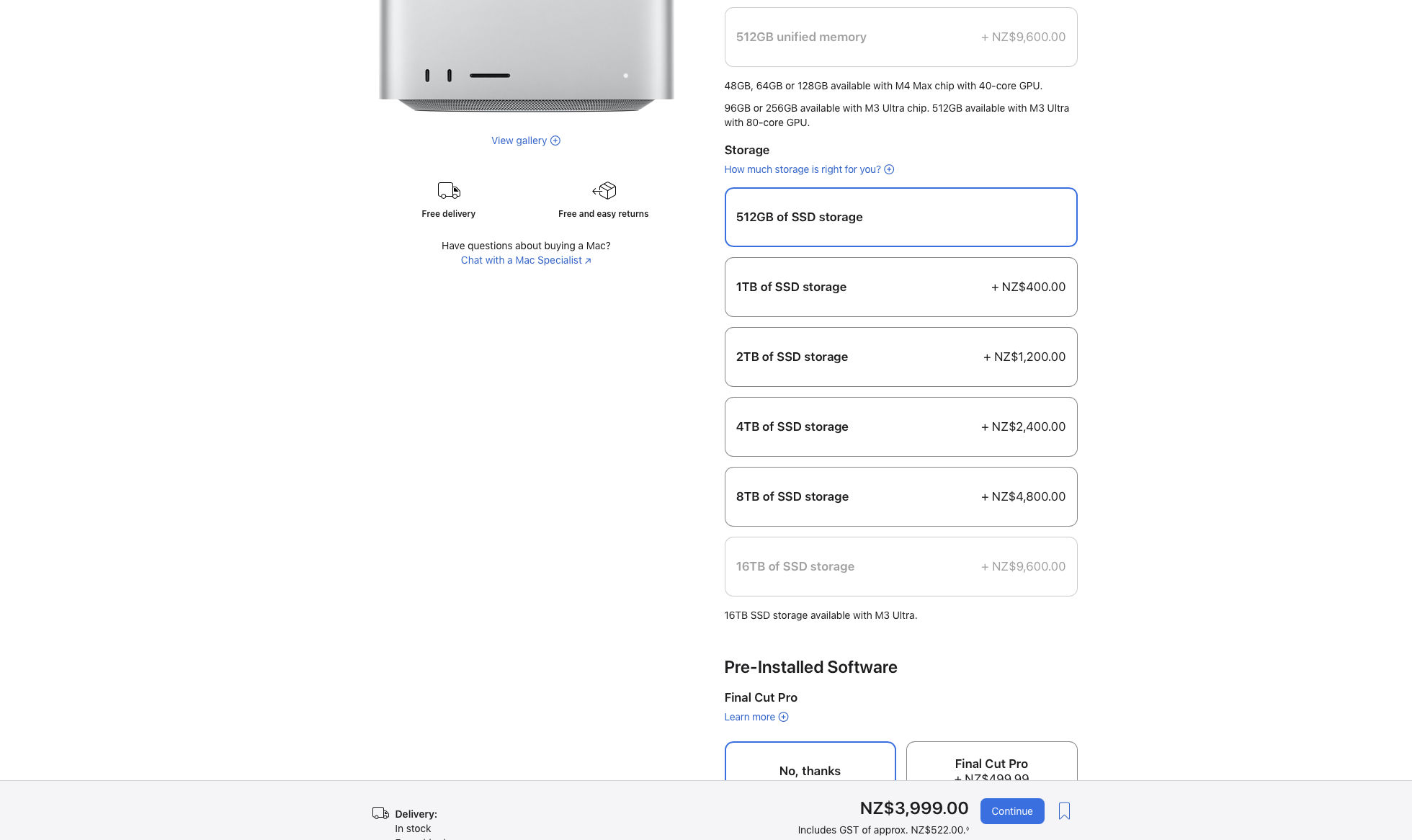1412x840 pixels.
Task: Add Final Cut Pro pre-installed software
Action: point(991,764)
